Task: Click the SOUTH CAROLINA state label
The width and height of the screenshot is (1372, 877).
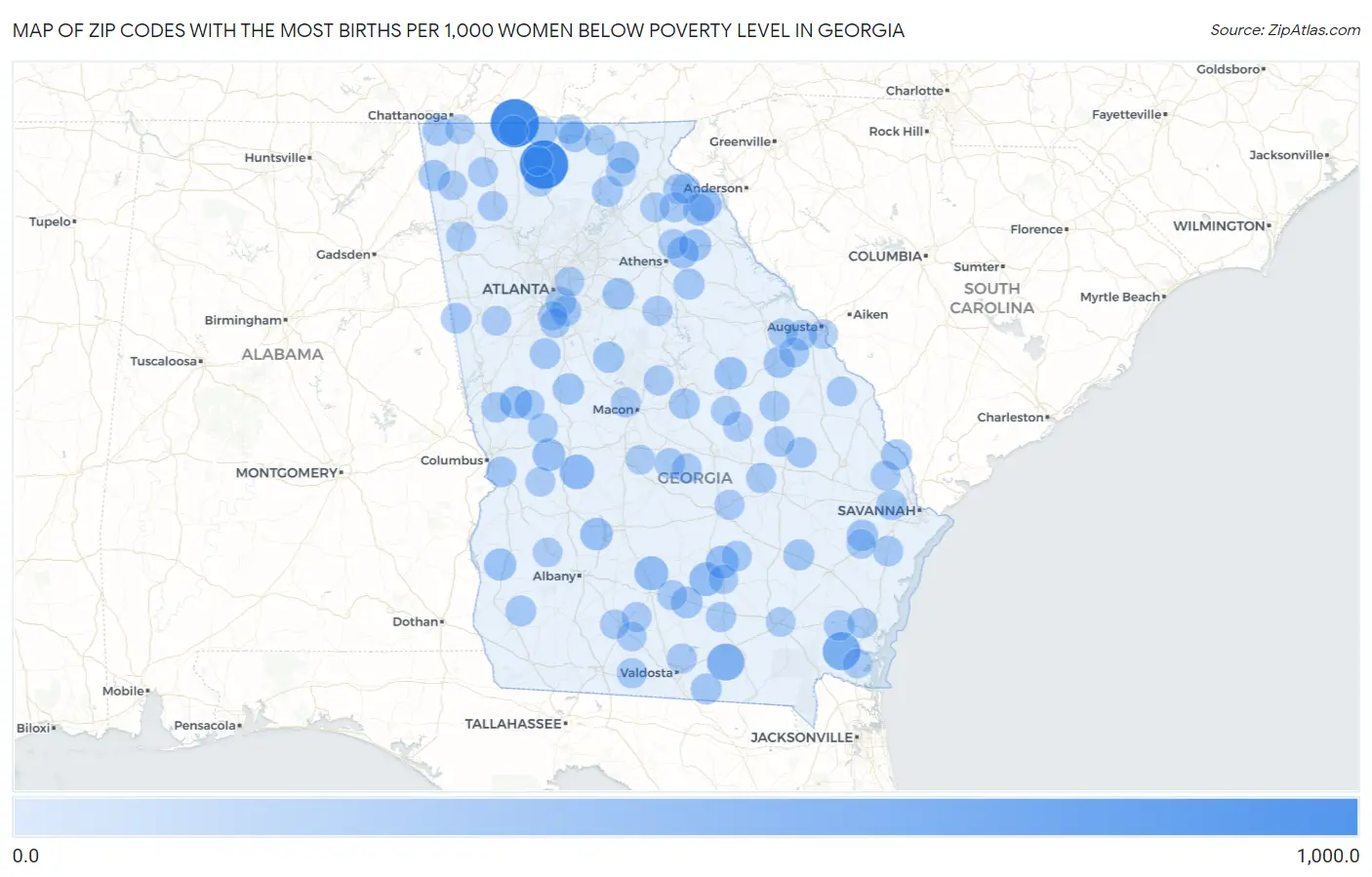Action: click(x=991, y=299)
